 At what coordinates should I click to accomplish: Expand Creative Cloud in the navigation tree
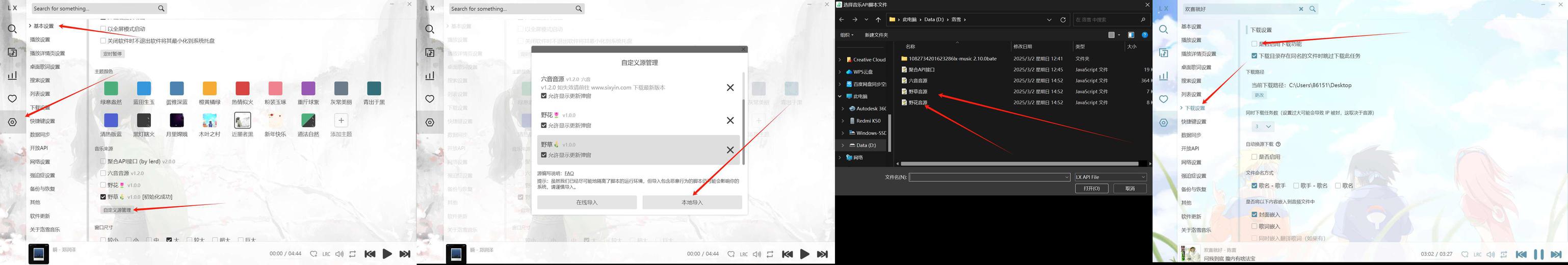pos(840,60)
